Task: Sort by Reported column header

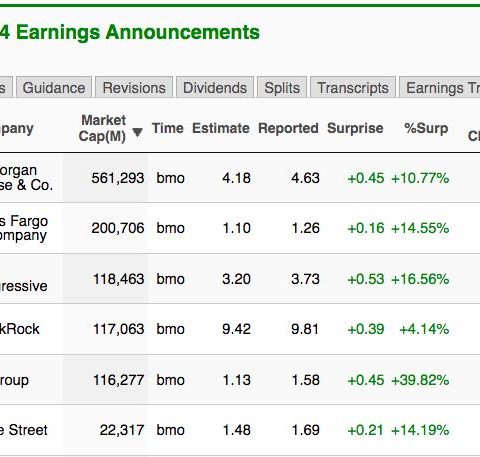Action: coord(288,128)
